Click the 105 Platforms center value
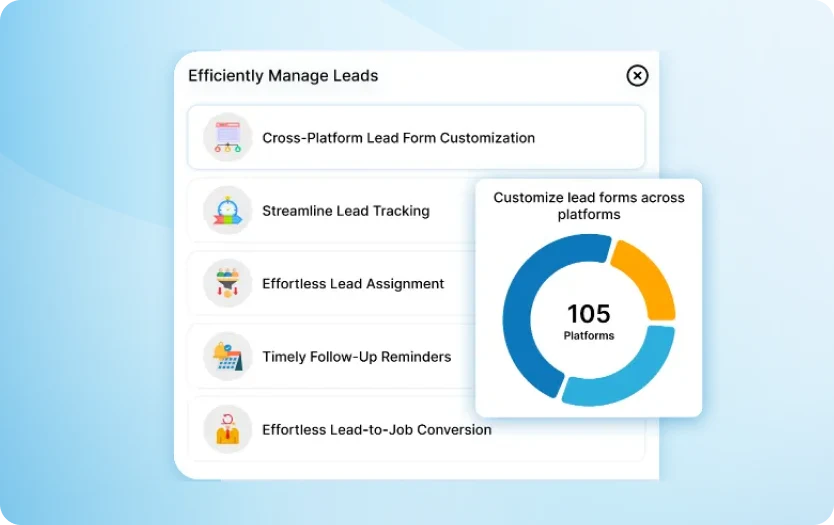The height and width of the screenshot is (525, 834). click(x=589, y=321)
